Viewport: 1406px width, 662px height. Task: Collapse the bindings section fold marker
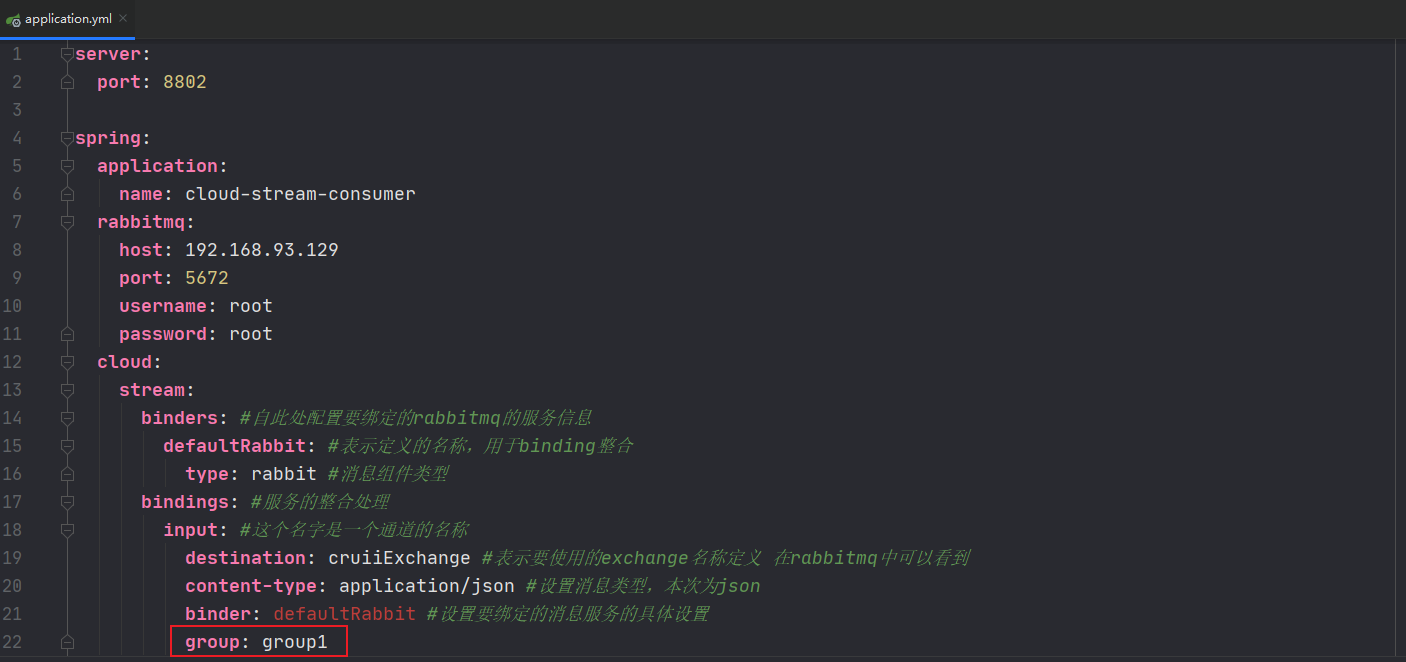(67, 502)
